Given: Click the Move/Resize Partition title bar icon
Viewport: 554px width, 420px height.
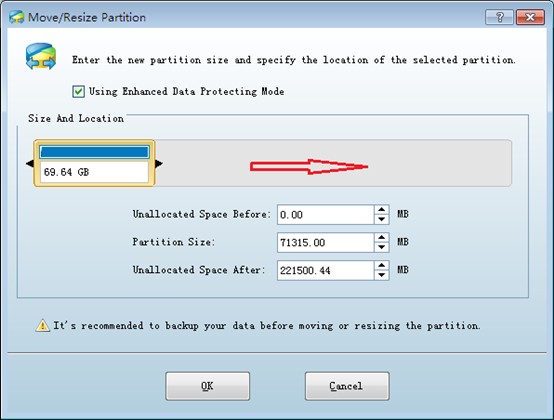Looking at the screenshot, I should tap(17, 17).
